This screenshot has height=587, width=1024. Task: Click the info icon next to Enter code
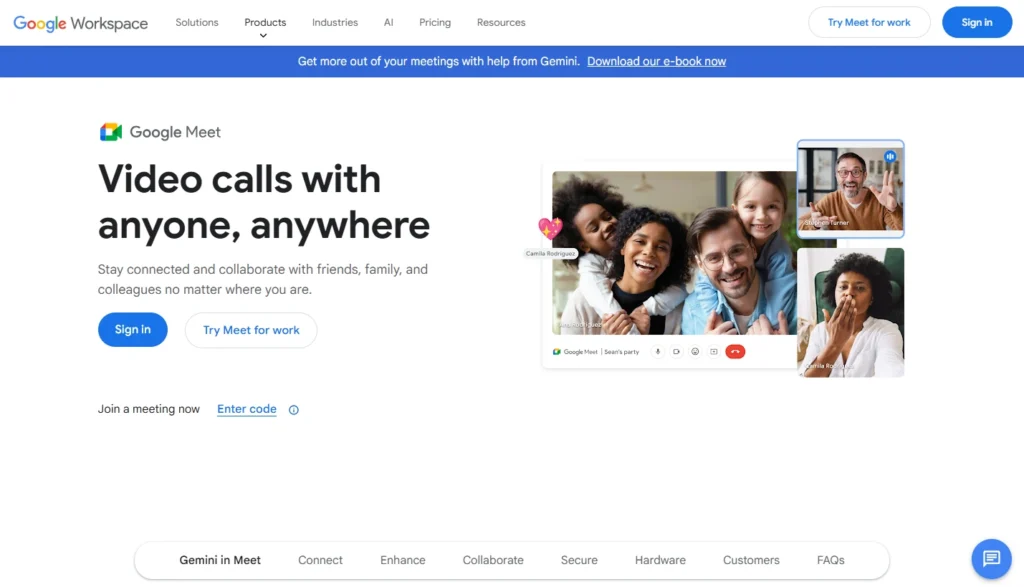tap(293, 409)
